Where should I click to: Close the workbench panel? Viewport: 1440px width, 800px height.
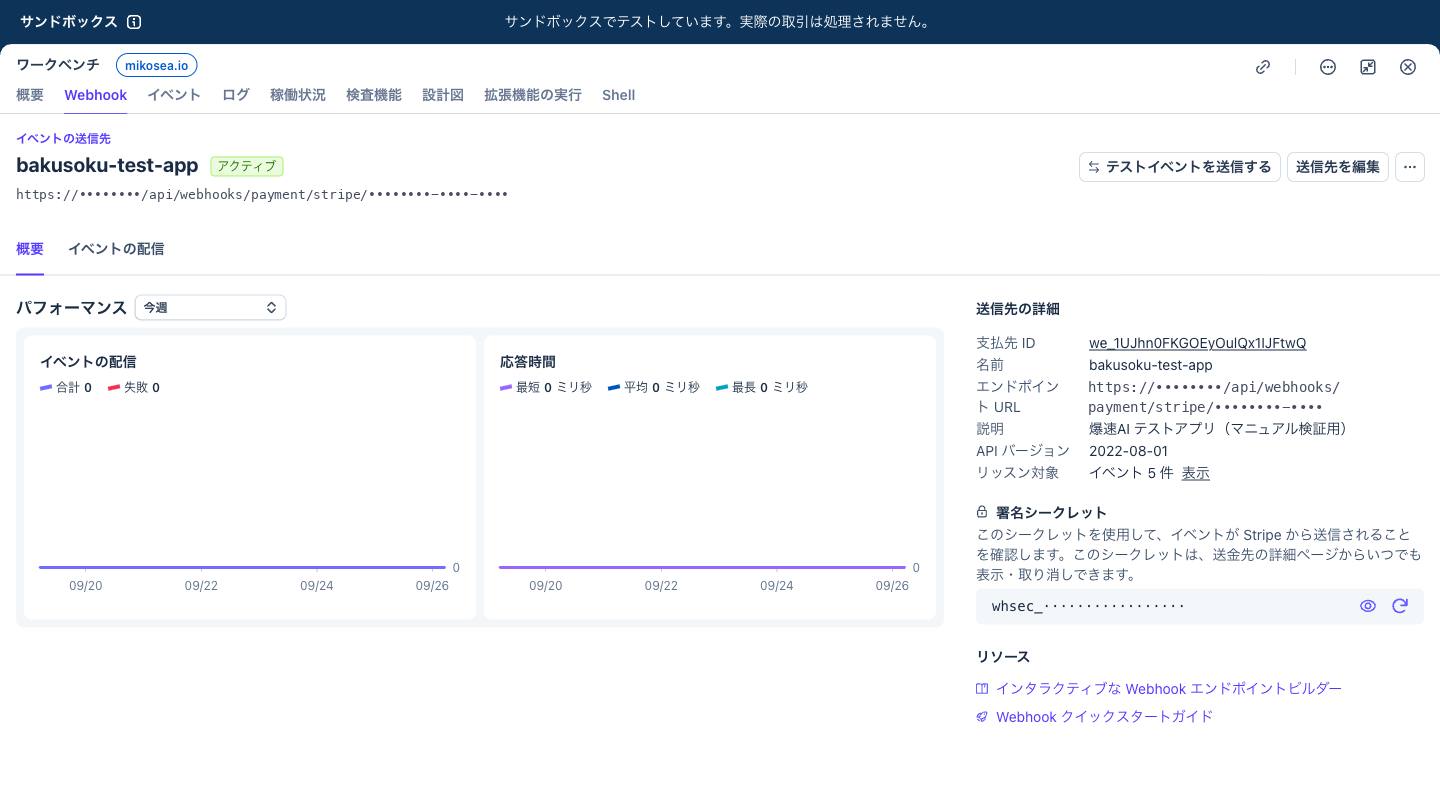[1408, 67]
